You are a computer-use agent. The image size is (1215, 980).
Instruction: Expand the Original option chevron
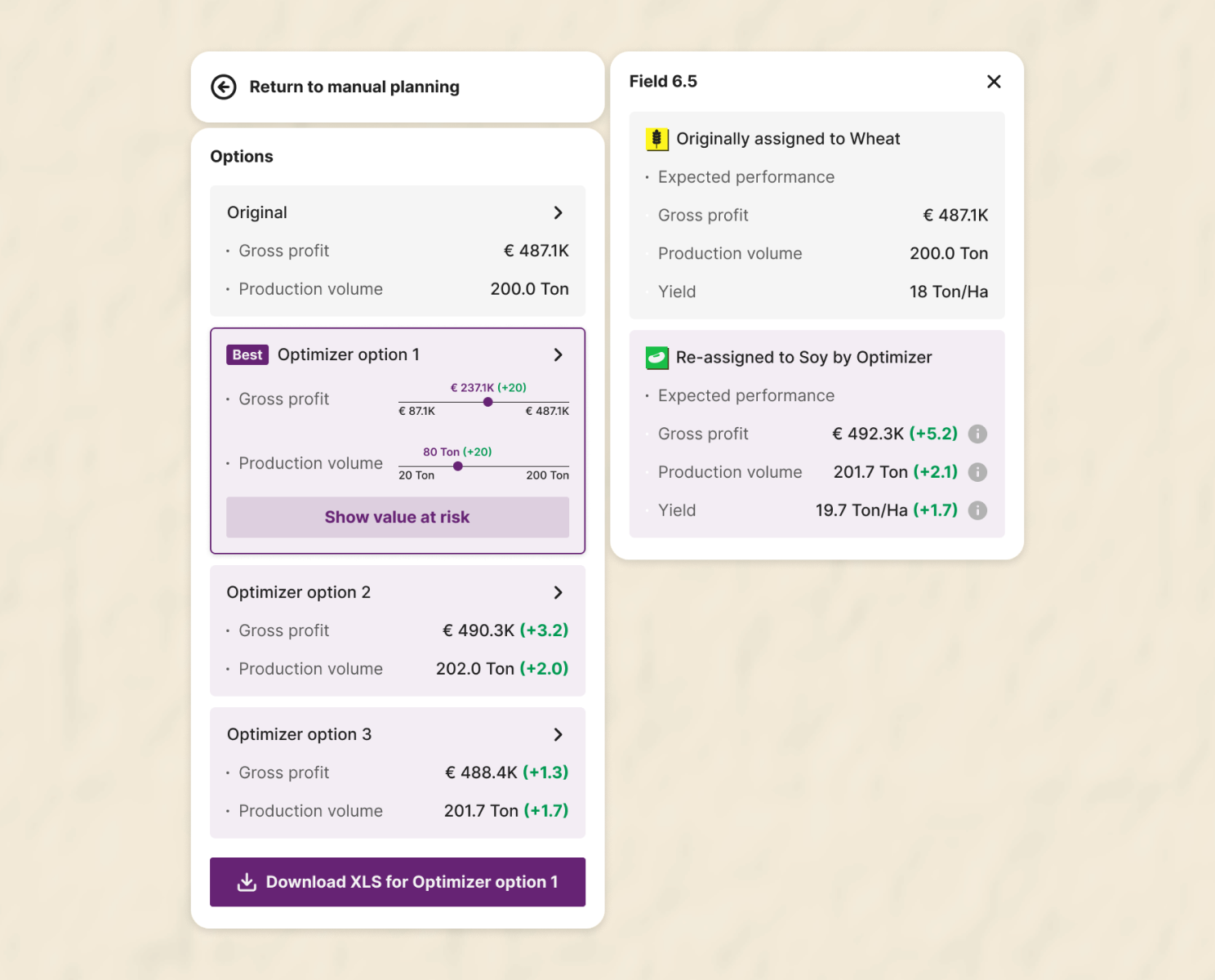(559, 213)
